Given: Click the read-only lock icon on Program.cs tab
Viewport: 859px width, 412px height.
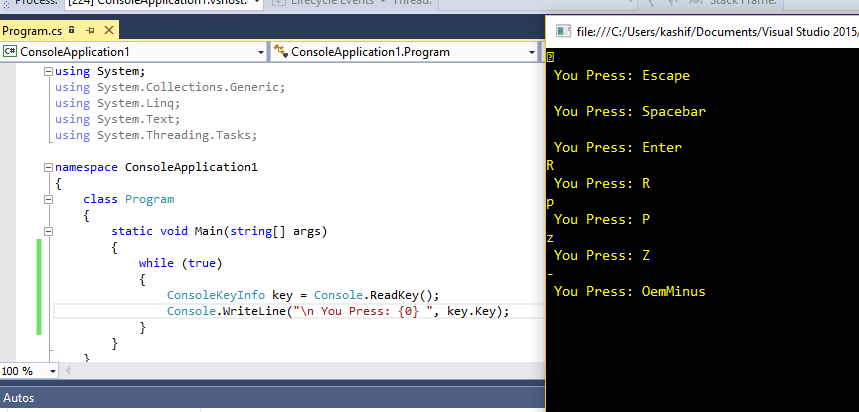Looking at the screenshot, I should click(71, 30).
